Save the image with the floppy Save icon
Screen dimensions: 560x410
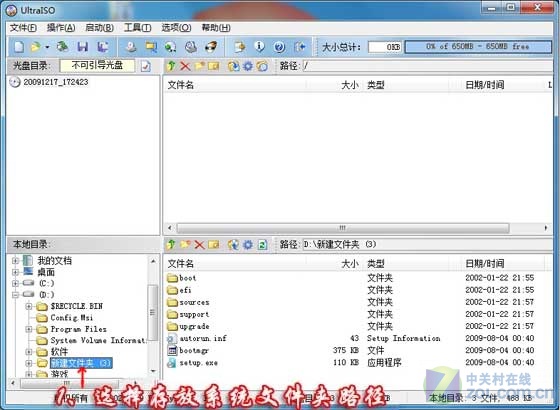pyautogui.click(x=82, y=46)
